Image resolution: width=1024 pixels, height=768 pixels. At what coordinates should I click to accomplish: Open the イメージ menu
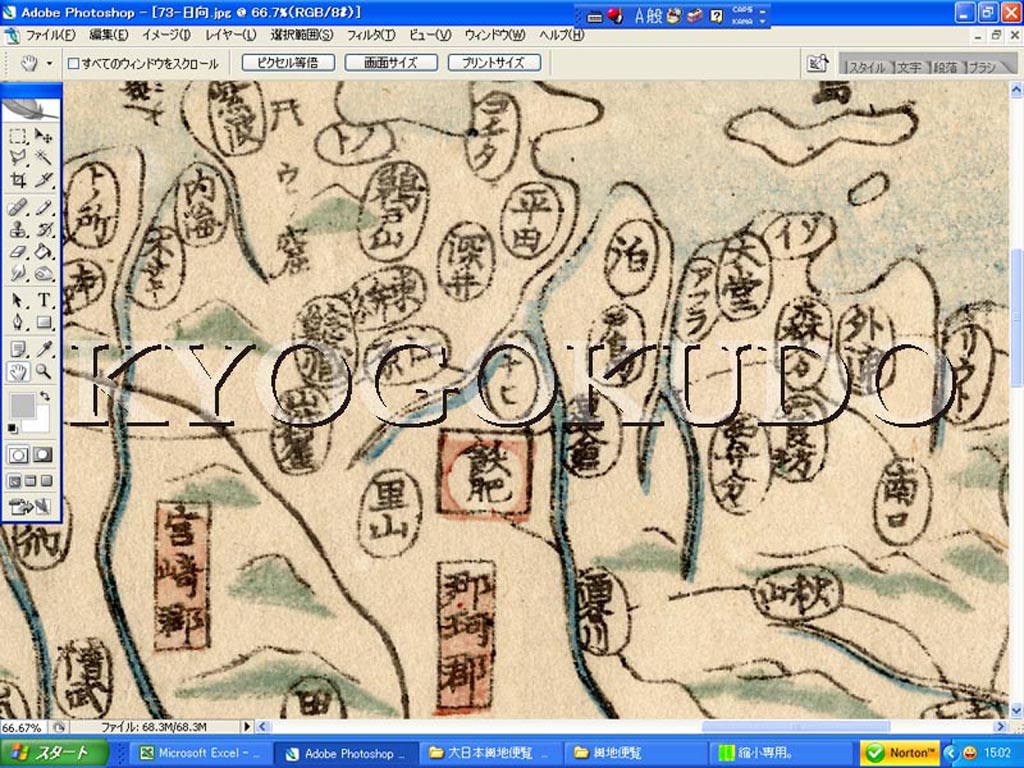point(167,35)
